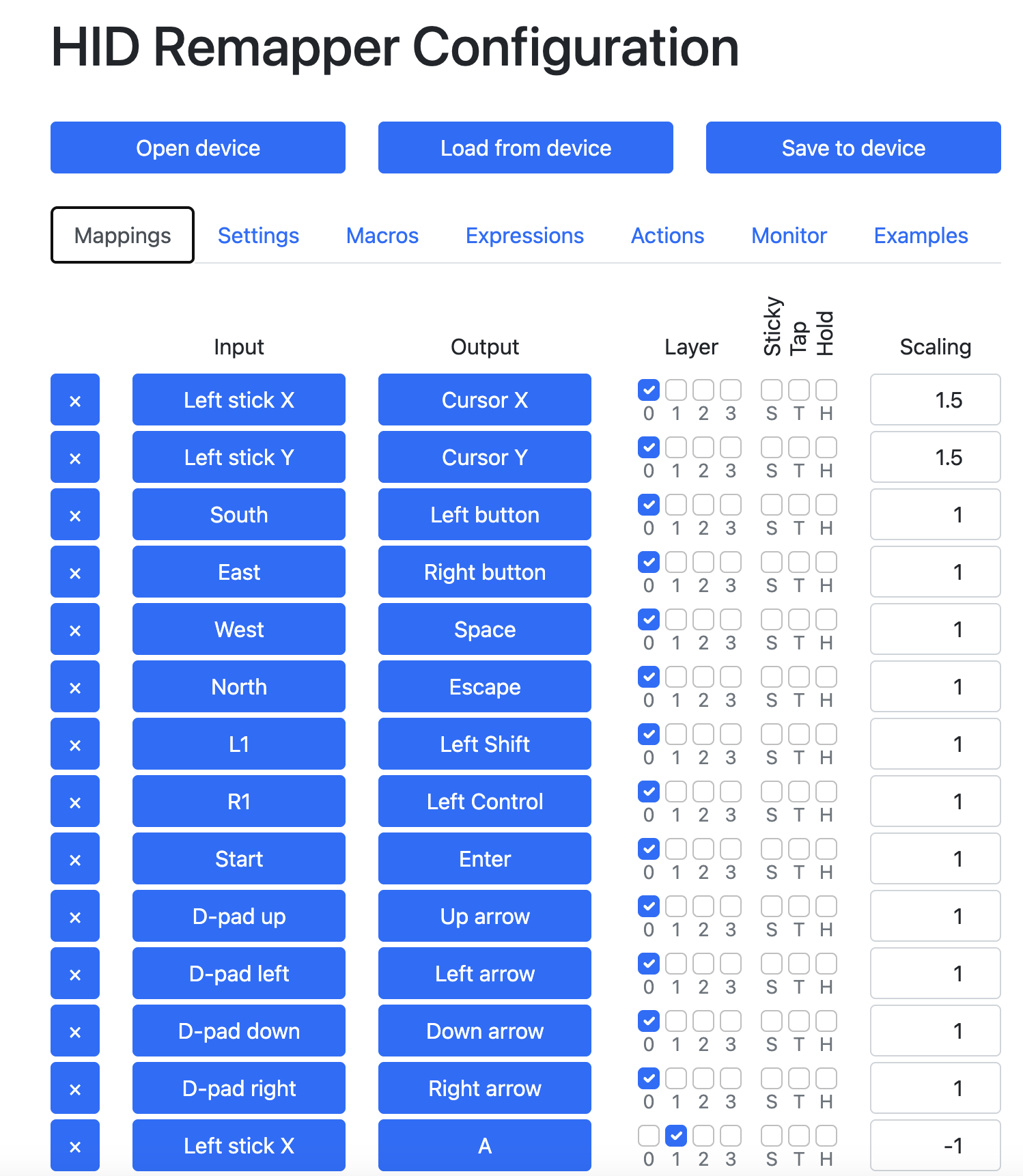Open the Expressions tab

click(524, 236)
